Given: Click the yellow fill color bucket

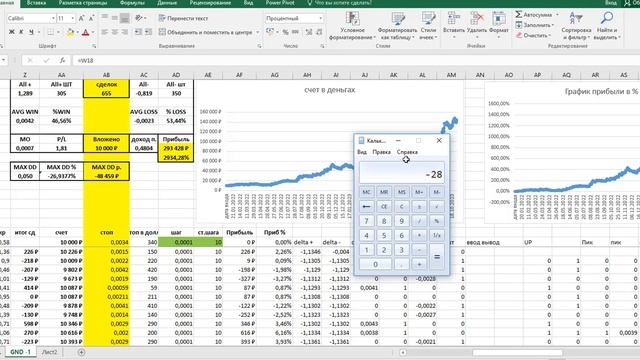Looking at the screenshot, I should click(70, 32).
